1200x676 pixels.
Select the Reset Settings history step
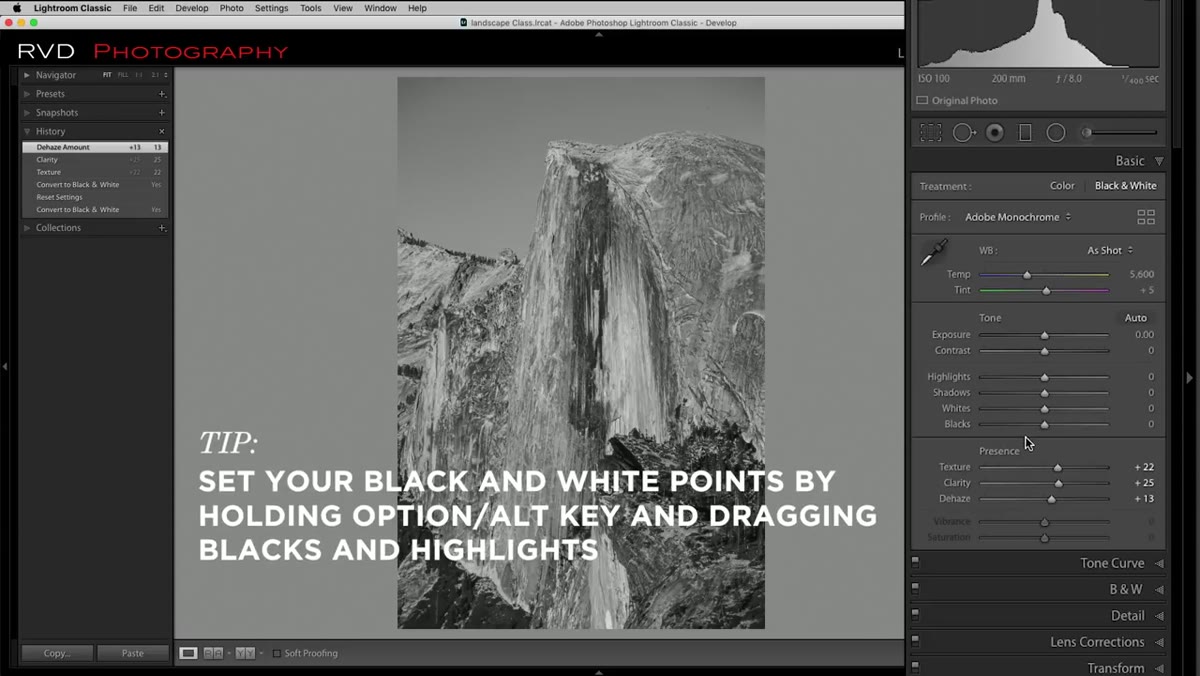(x=95, y=197)
